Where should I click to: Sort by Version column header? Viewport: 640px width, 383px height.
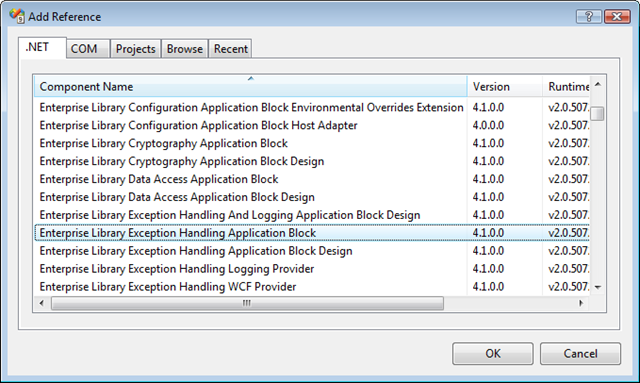pos(505,86)
